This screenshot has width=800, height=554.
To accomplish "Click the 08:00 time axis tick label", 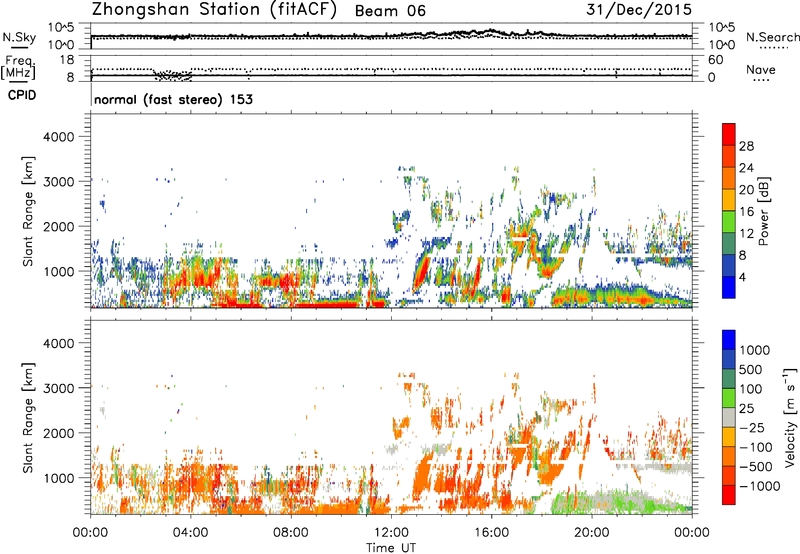I will coord(291,532).
